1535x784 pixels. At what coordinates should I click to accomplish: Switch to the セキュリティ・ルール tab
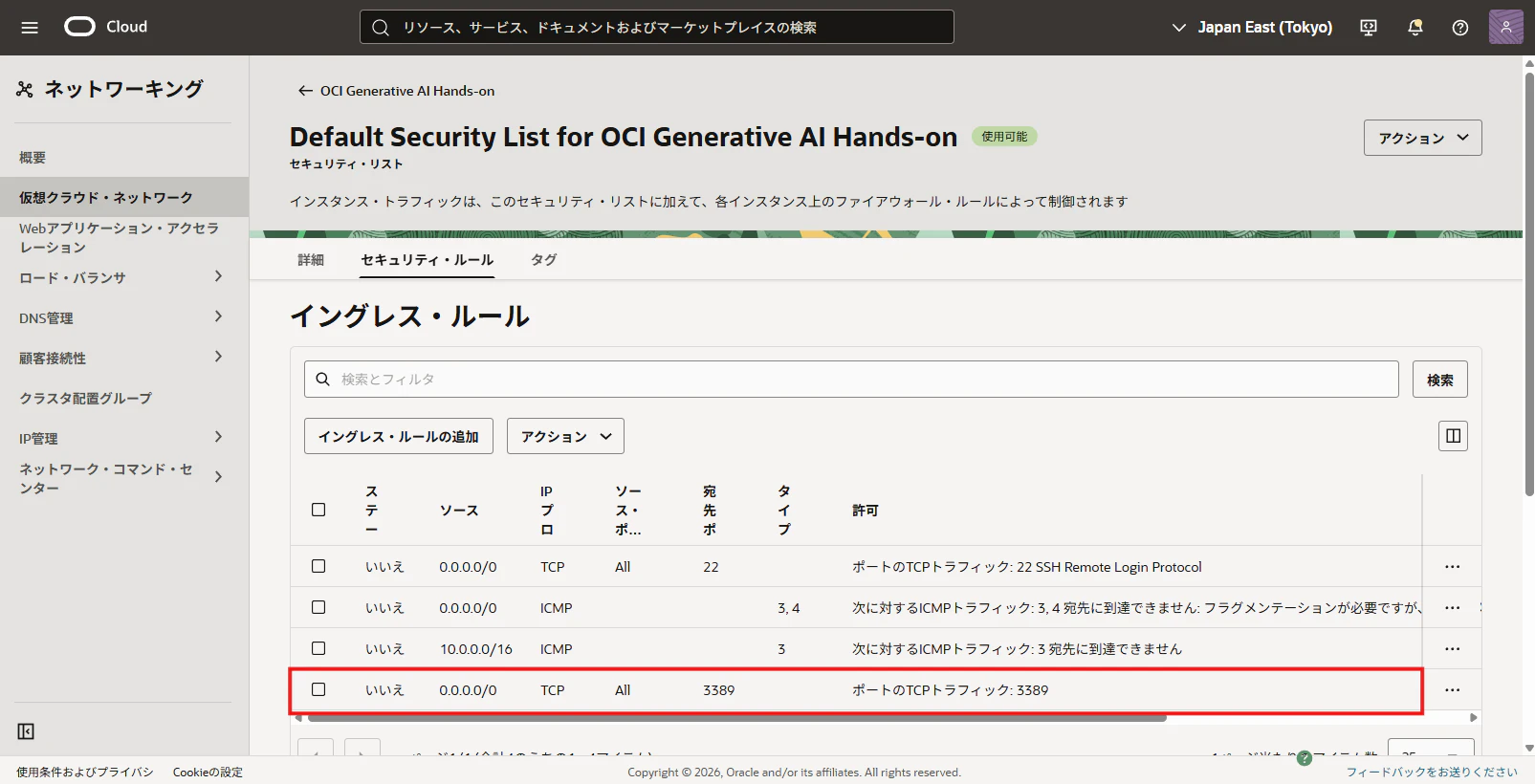pos(427,260)
